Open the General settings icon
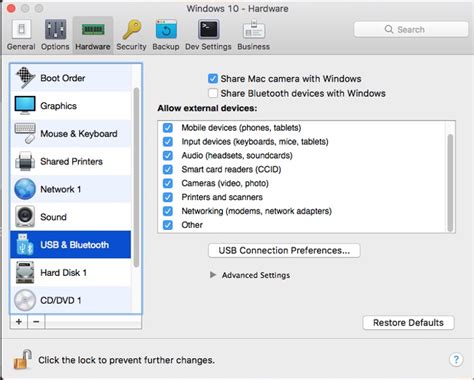The width and height of the screenshot is (474, 380). tap(21, 30)
